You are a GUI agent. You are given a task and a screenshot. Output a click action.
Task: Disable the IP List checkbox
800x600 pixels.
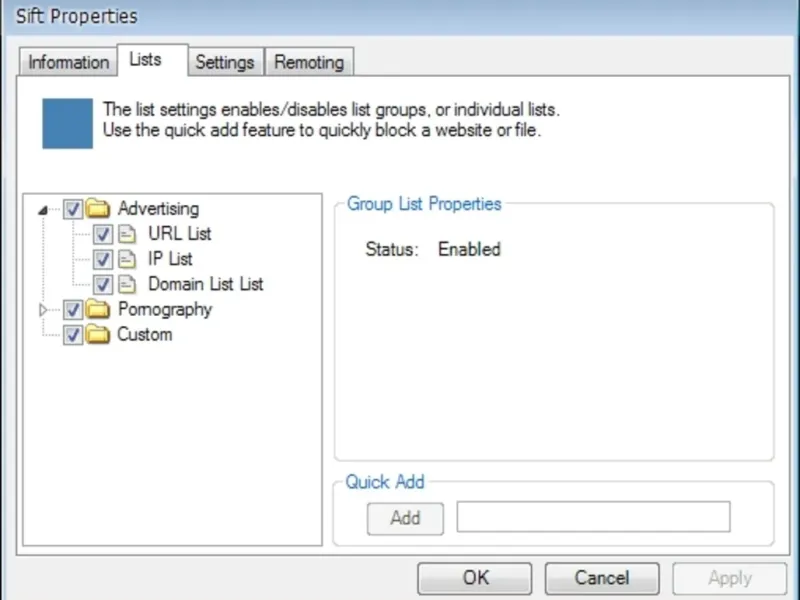103,259
